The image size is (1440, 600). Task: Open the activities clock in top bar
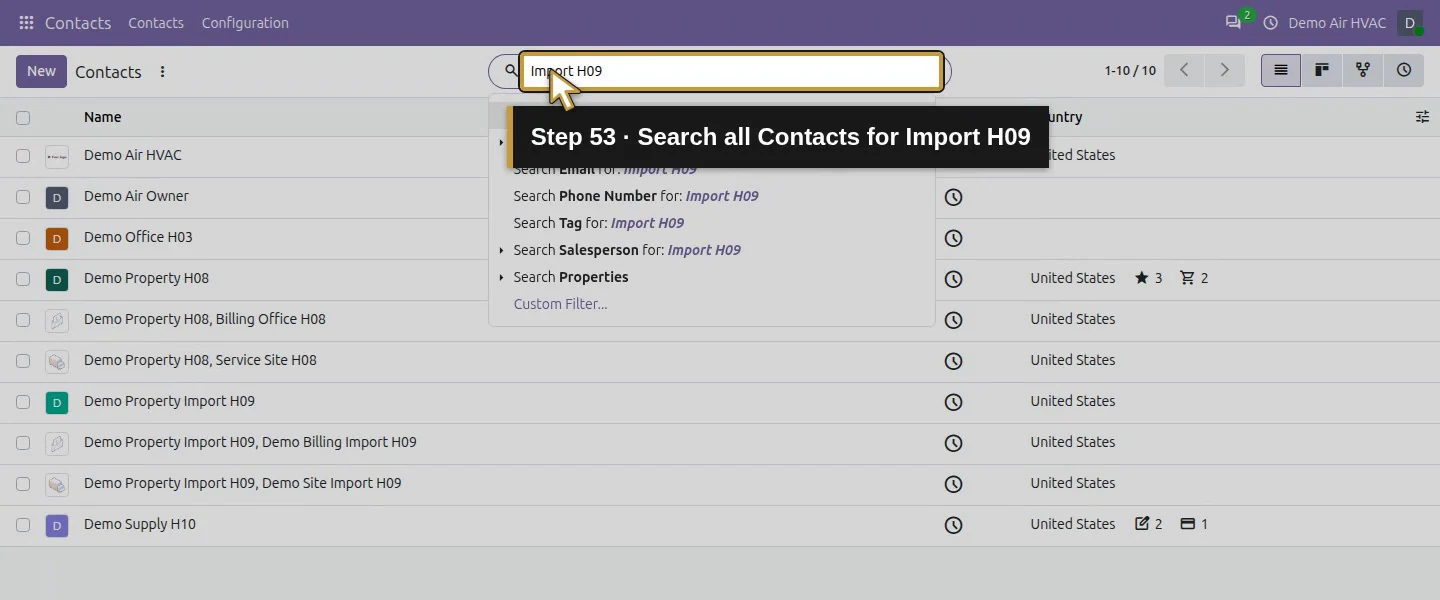pos(1271,22)
